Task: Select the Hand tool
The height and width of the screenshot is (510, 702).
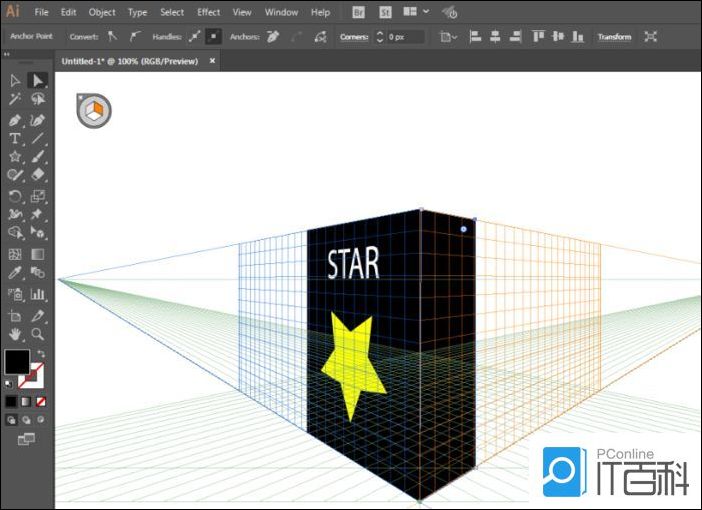Action: (16, 334)
